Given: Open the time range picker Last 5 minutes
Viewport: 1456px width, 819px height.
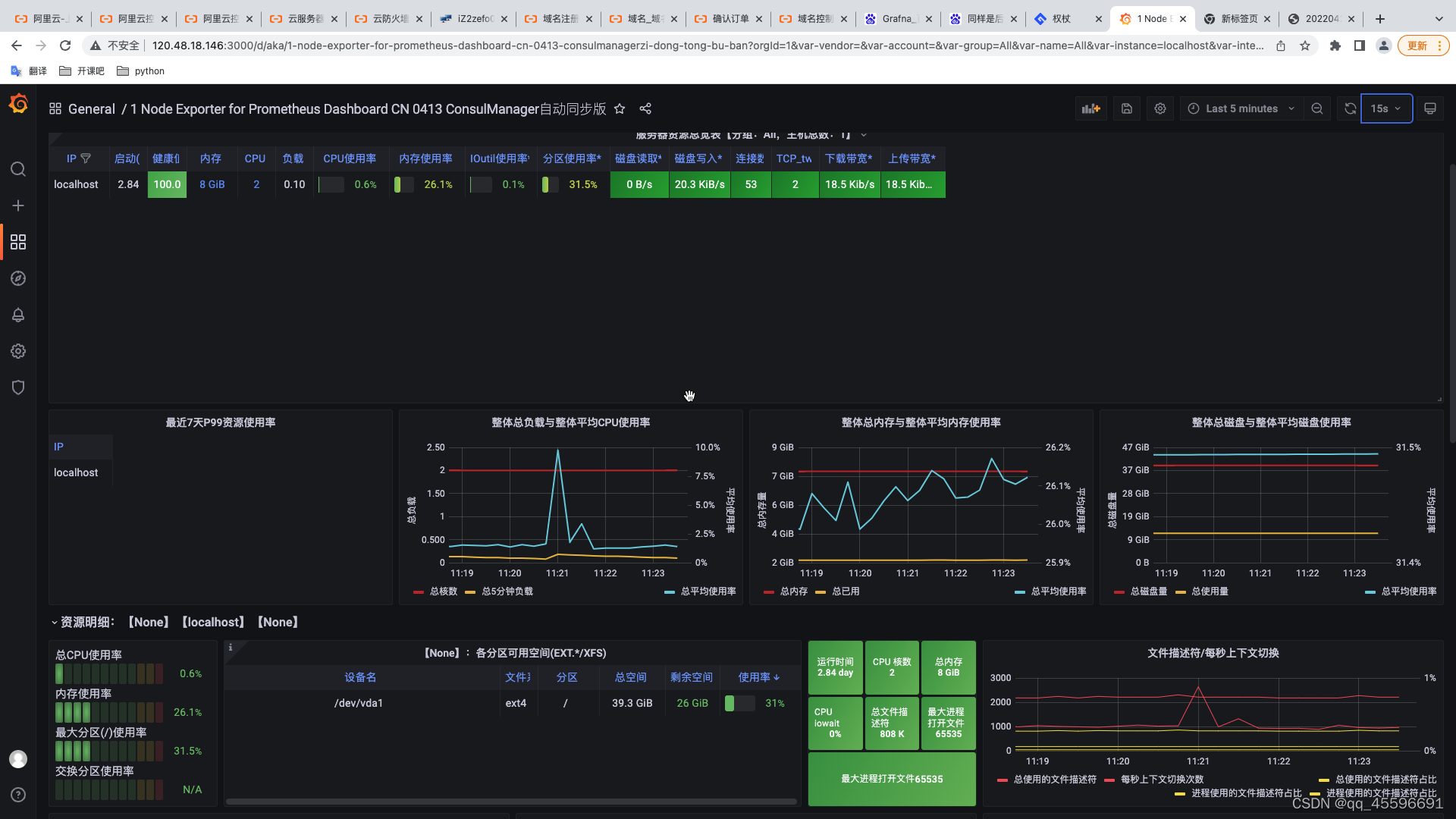Looking at the screenshot, I should 1241,108.
